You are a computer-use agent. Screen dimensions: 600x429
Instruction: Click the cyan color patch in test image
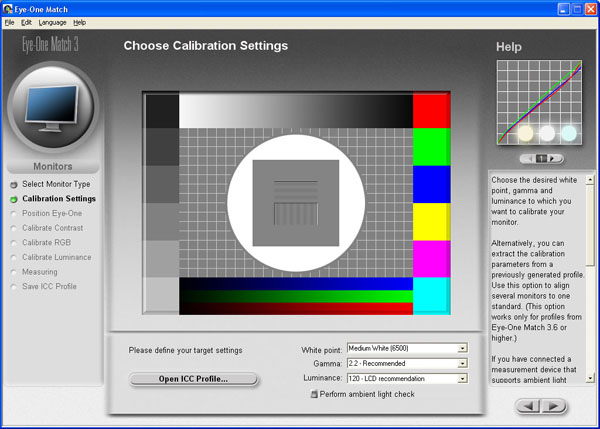(x=431, y=296)
